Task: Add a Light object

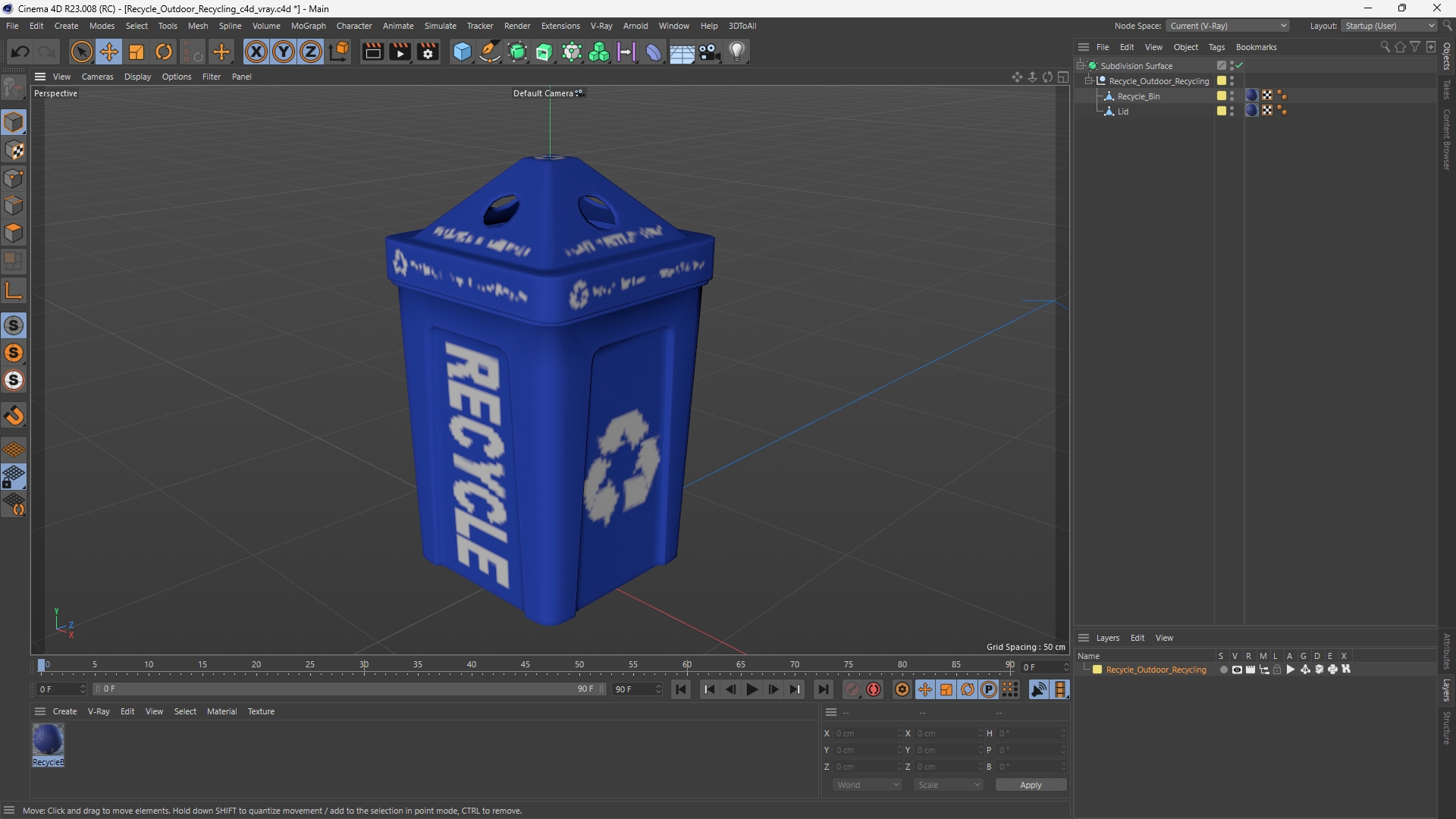Action: tap(737, 52)
